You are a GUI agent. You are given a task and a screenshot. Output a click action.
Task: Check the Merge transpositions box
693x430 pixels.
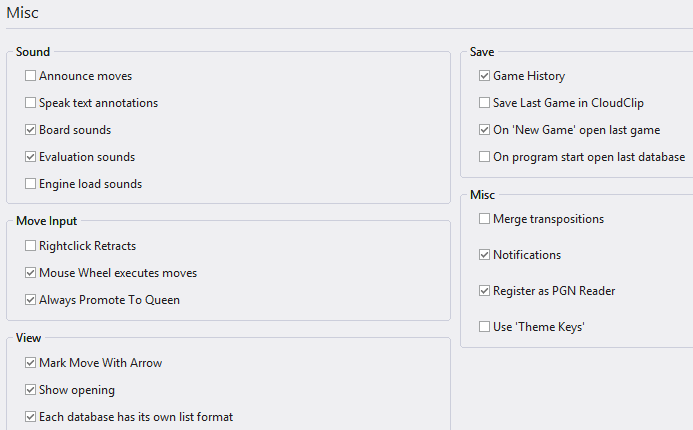point(485,219)
